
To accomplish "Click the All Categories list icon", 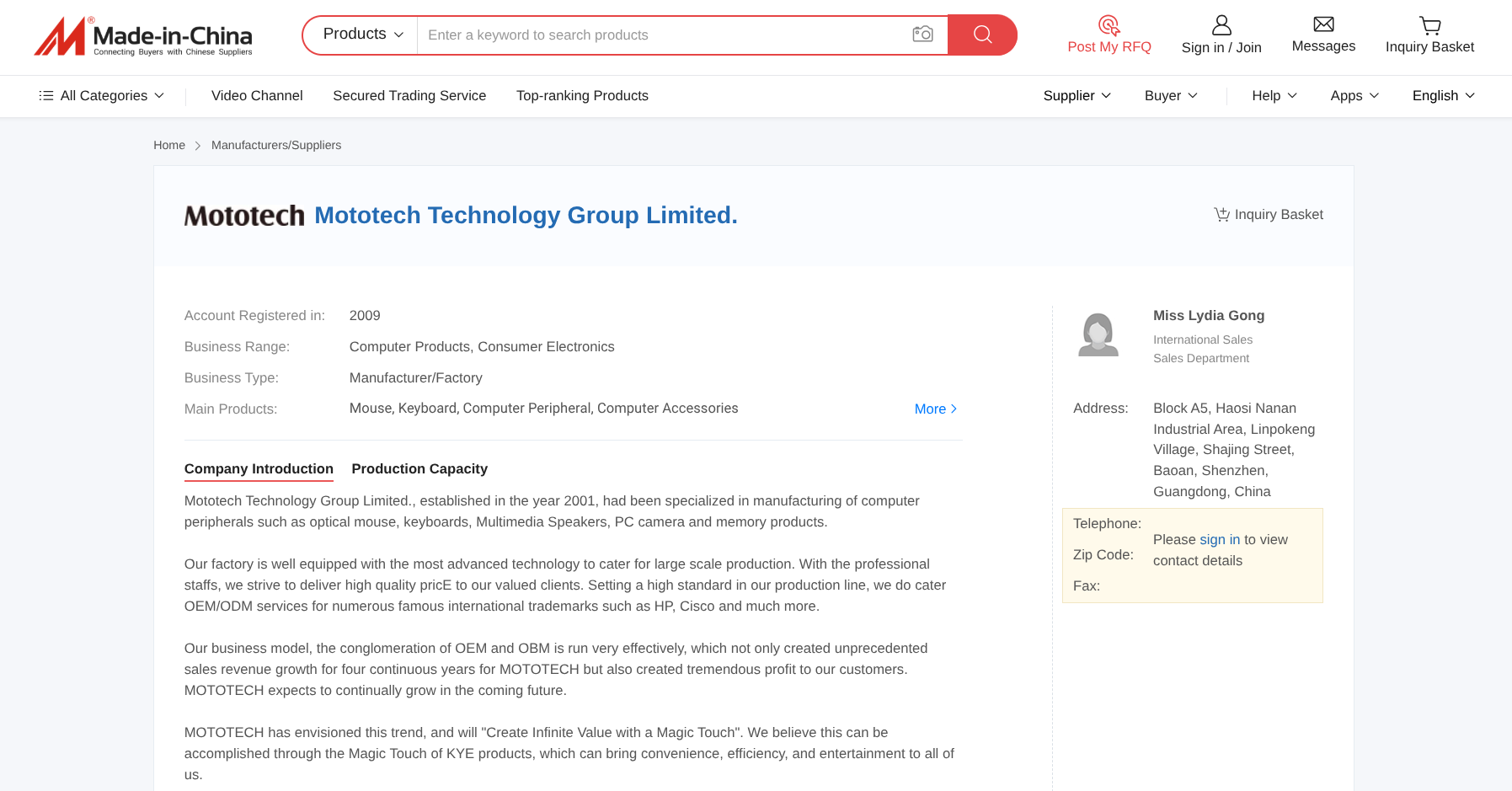I will (46, 96).
